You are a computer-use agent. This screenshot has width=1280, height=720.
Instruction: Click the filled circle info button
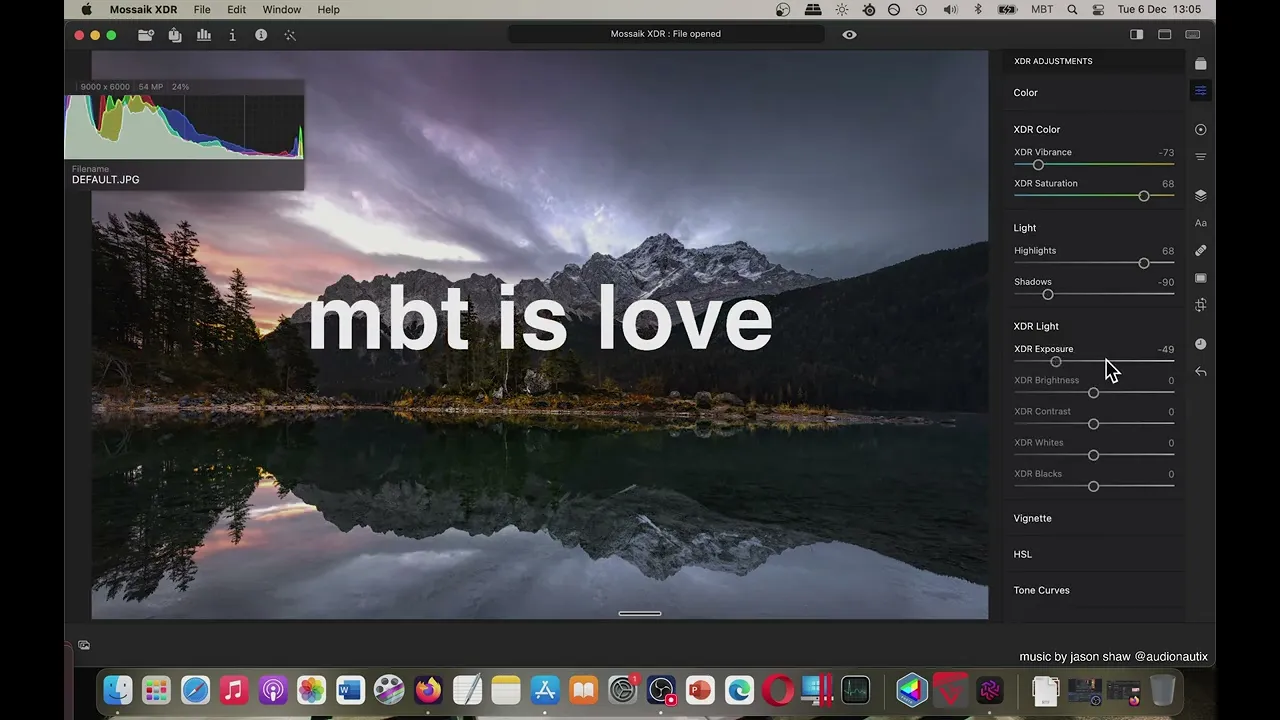pyautogui.click(x=261, y=35)
